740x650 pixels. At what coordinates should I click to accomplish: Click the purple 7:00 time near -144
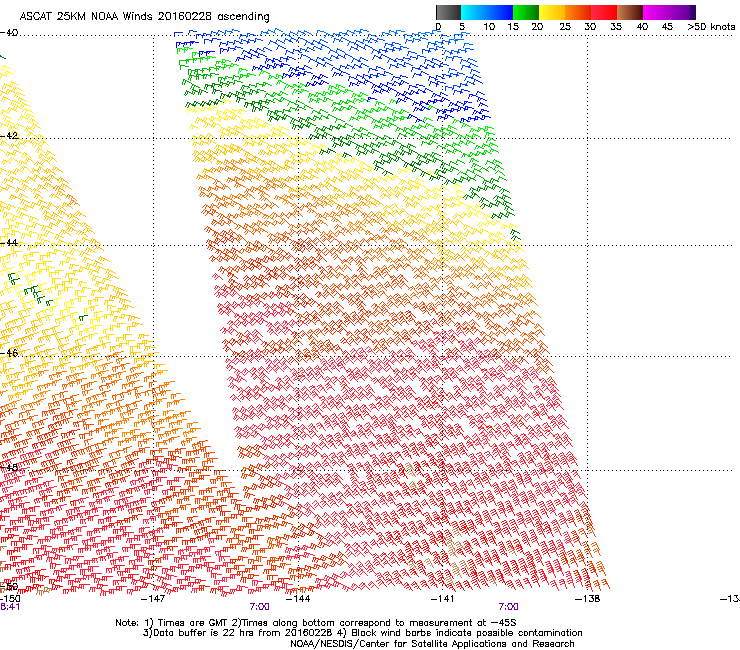260,607
